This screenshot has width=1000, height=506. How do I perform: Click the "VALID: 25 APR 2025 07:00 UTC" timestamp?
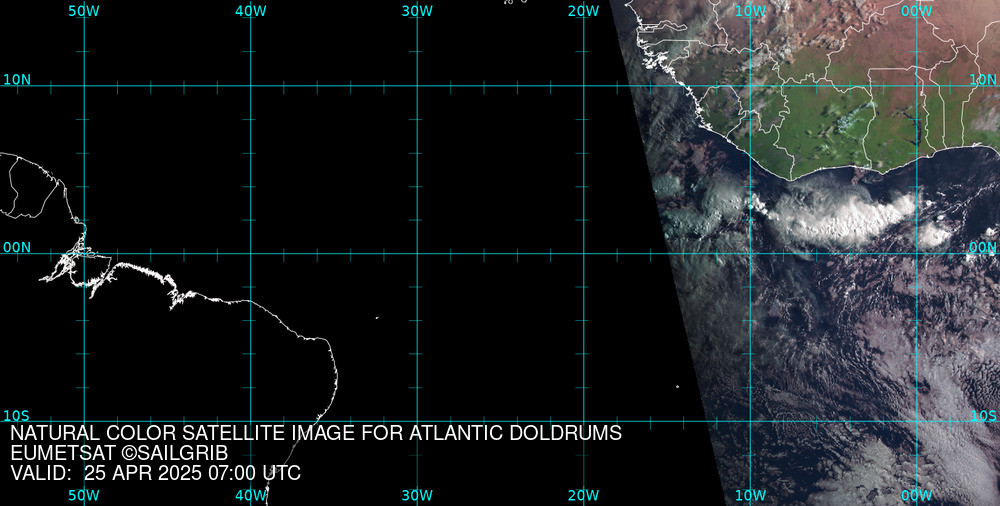(156, 473)
